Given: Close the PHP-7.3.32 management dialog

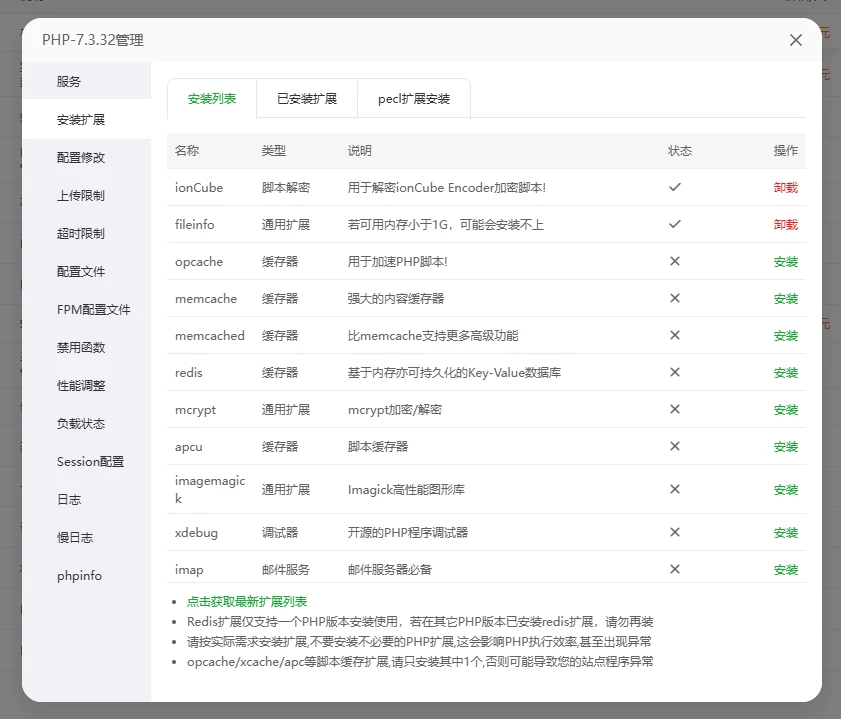Looking at the screenshot, I should pos(796,40).
